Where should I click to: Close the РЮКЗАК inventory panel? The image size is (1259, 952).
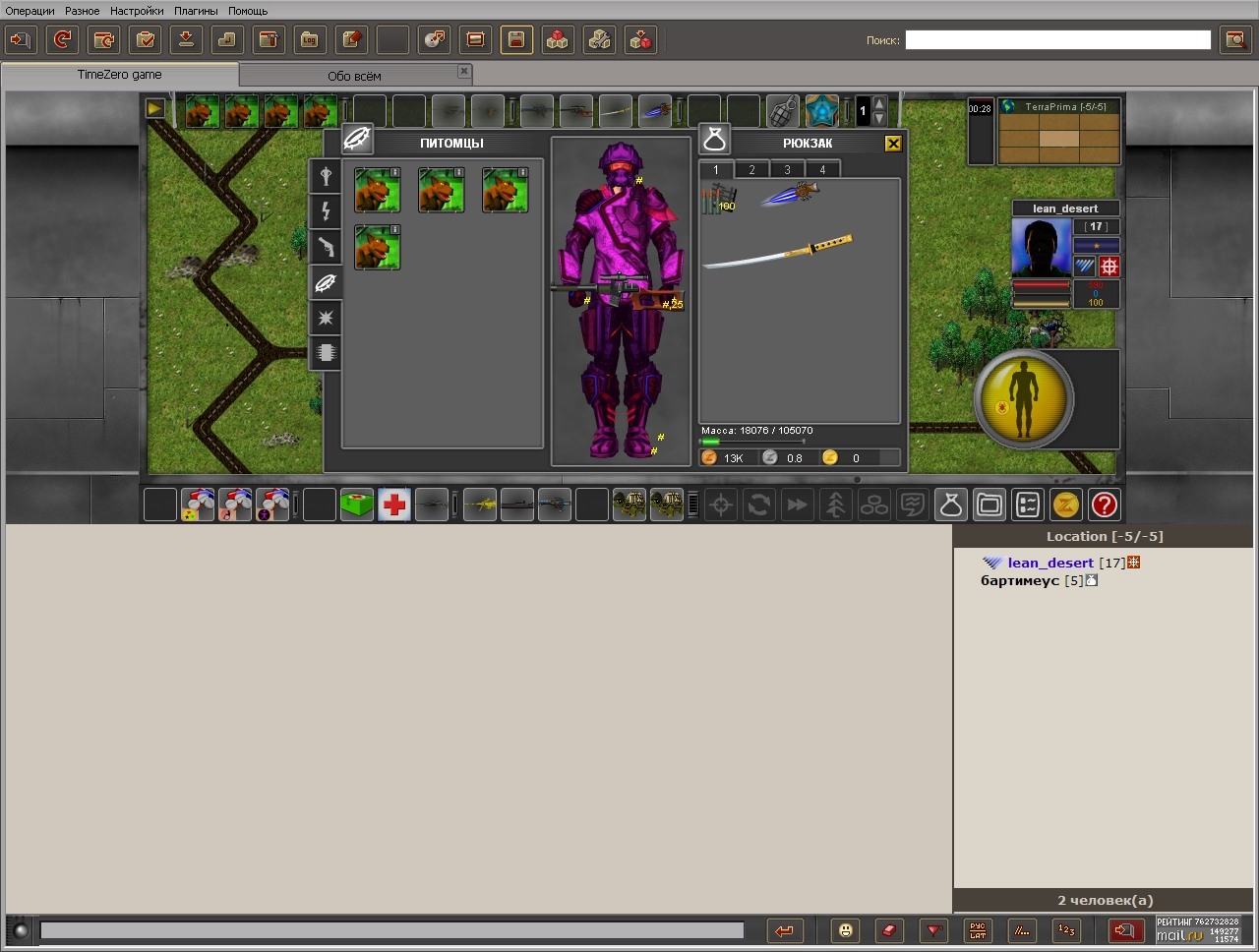(x=893, y=144)
